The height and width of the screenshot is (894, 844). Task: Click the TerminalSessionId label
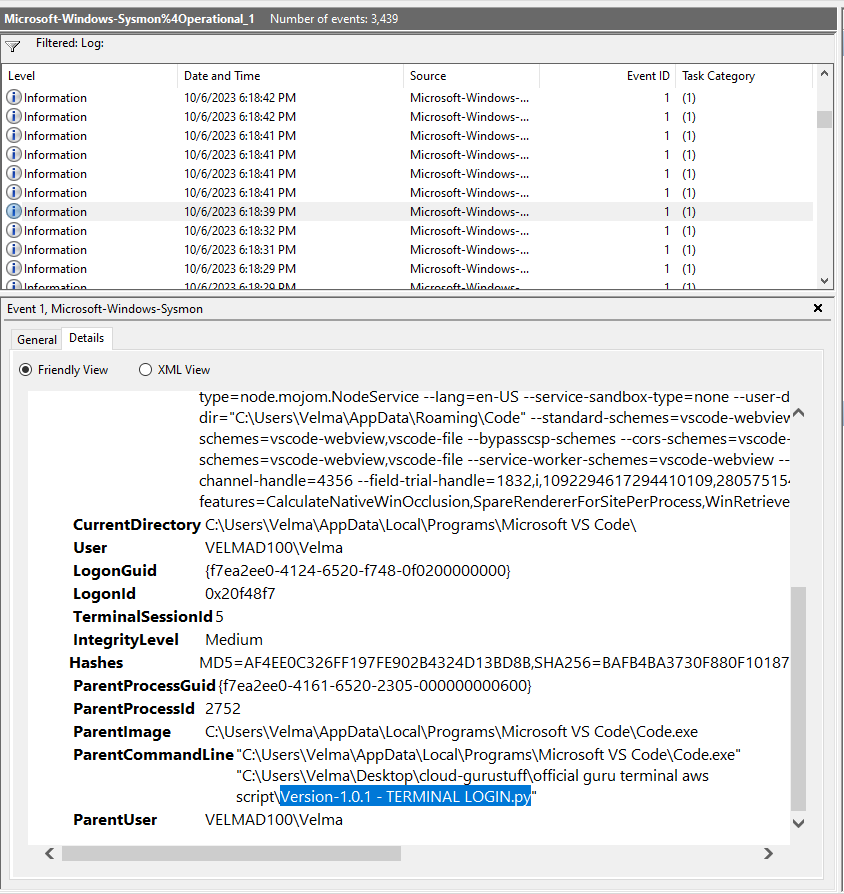tap(143, 616)
